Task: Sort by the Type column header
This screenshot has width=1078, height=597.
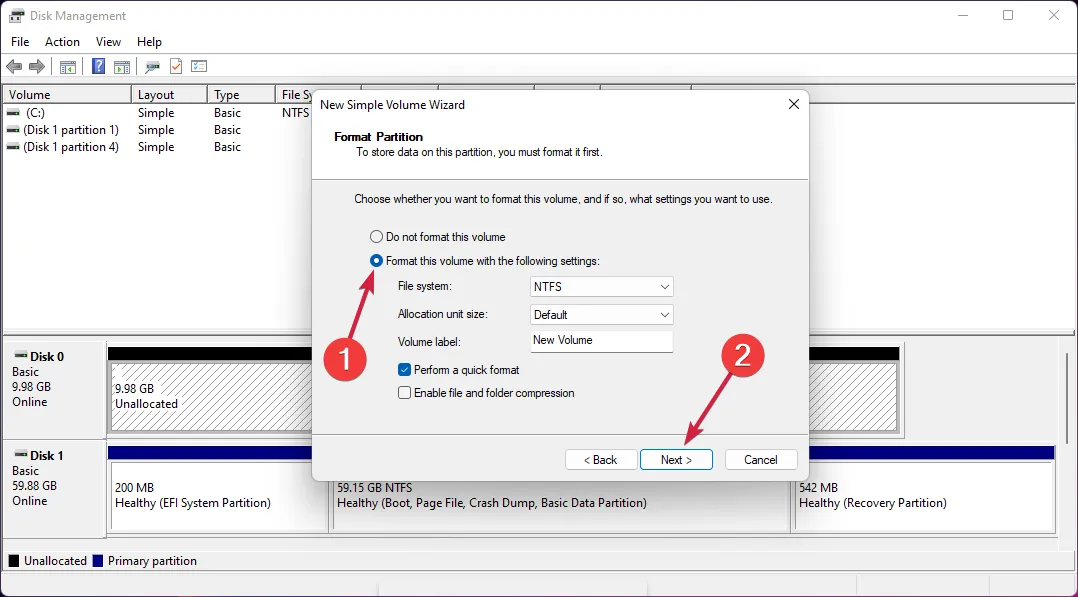Action: coord(241,95)
